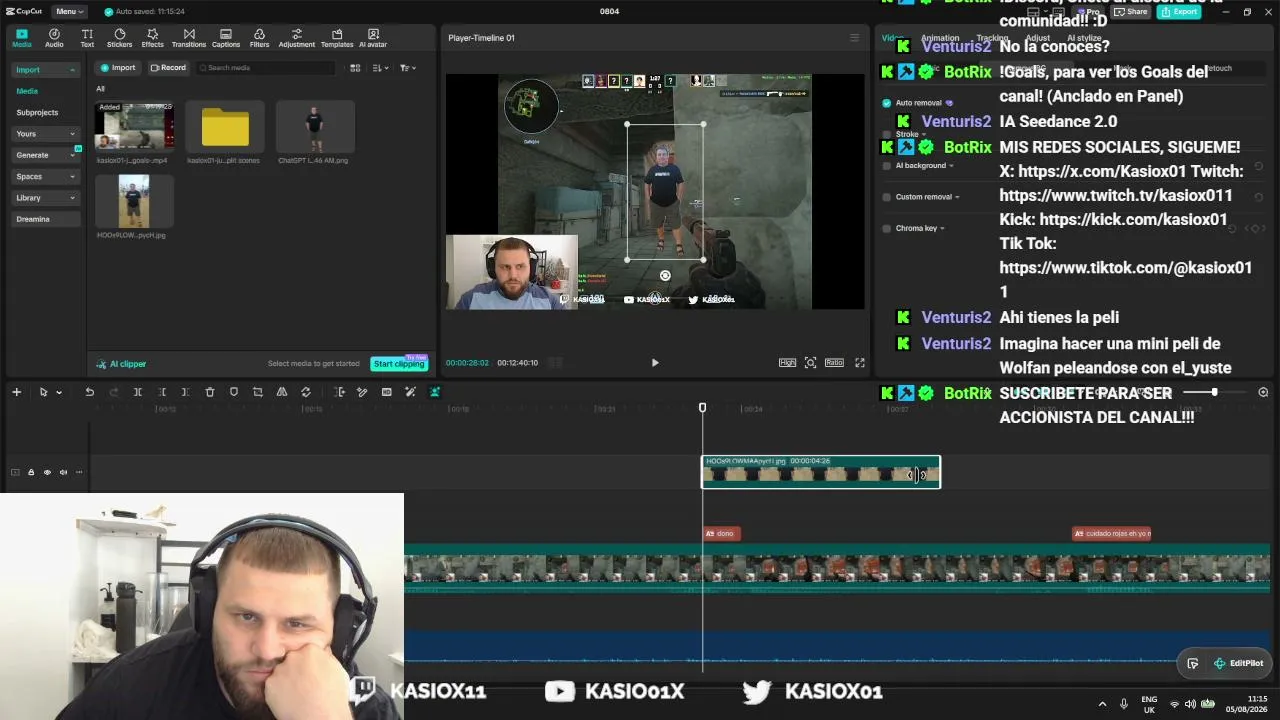Screen dimensions: 1280x720
Task: Enable the AI background checkbox
Action: (887, 166)
